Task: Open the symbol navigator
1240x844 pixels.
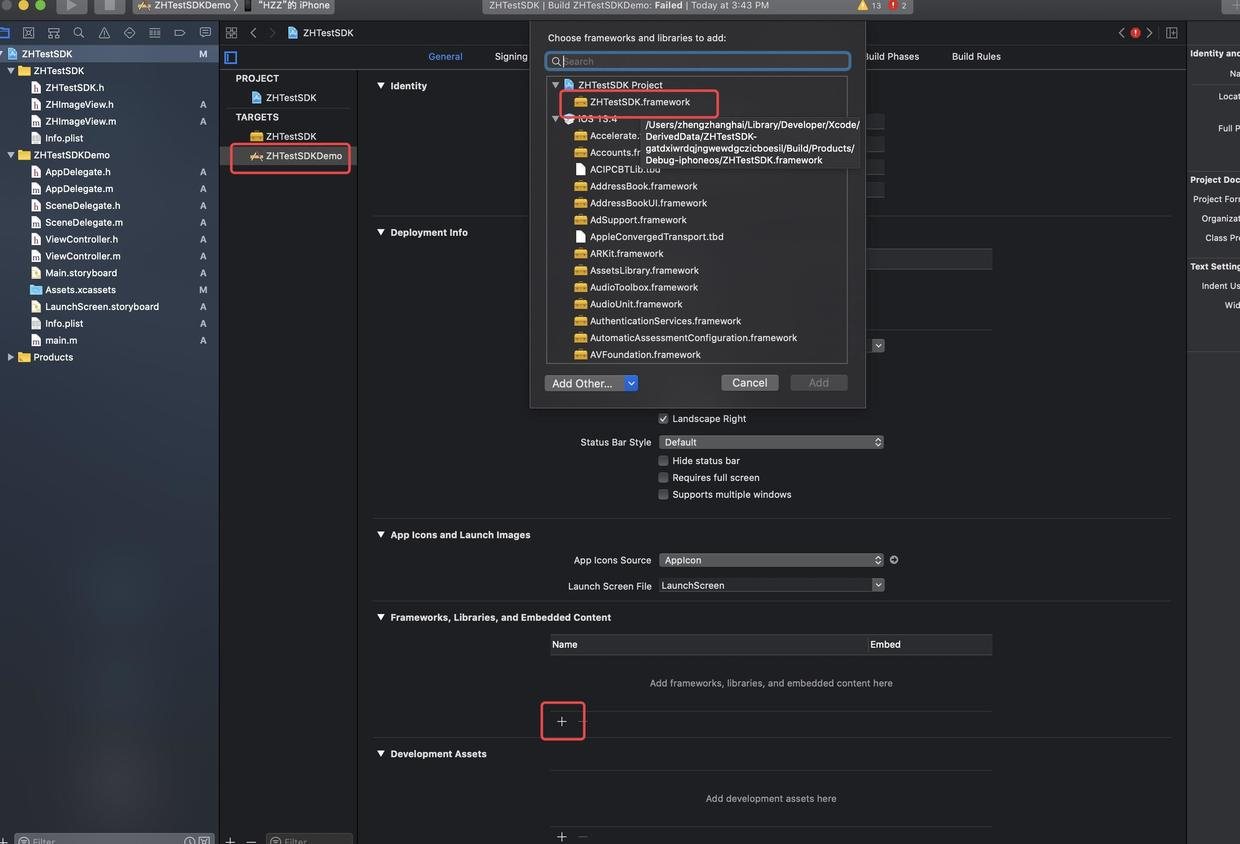Action: (53, 33)
